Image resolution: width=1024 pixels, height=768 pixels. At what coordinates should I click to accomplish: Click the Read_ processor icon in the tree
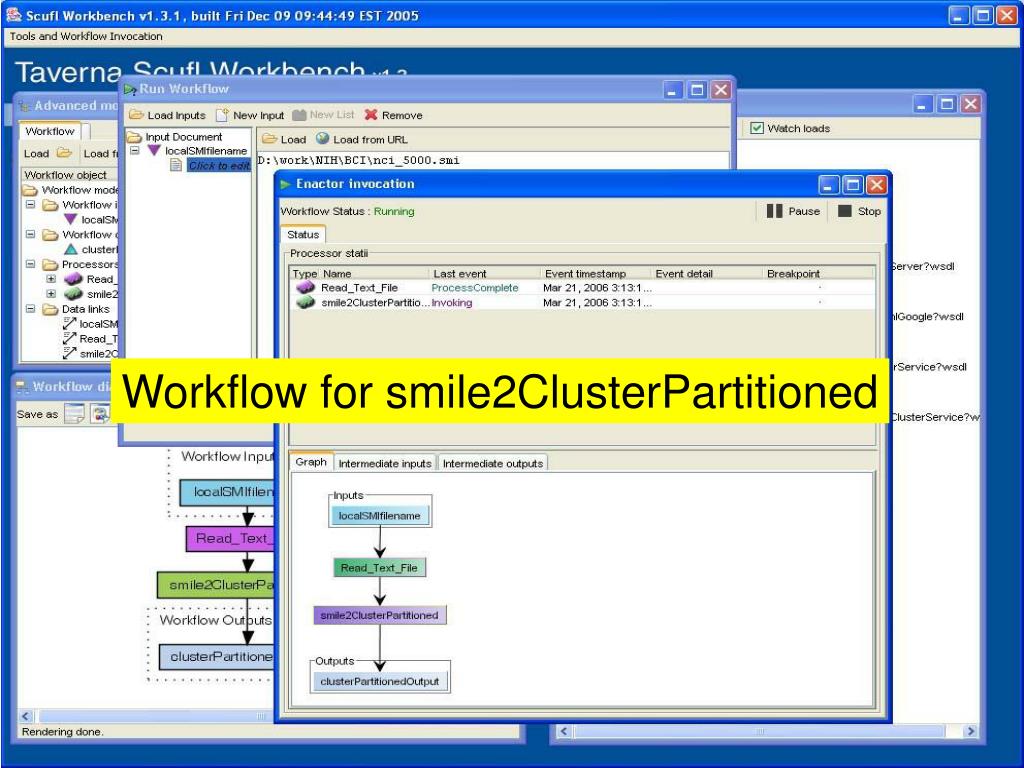(73, 279)
